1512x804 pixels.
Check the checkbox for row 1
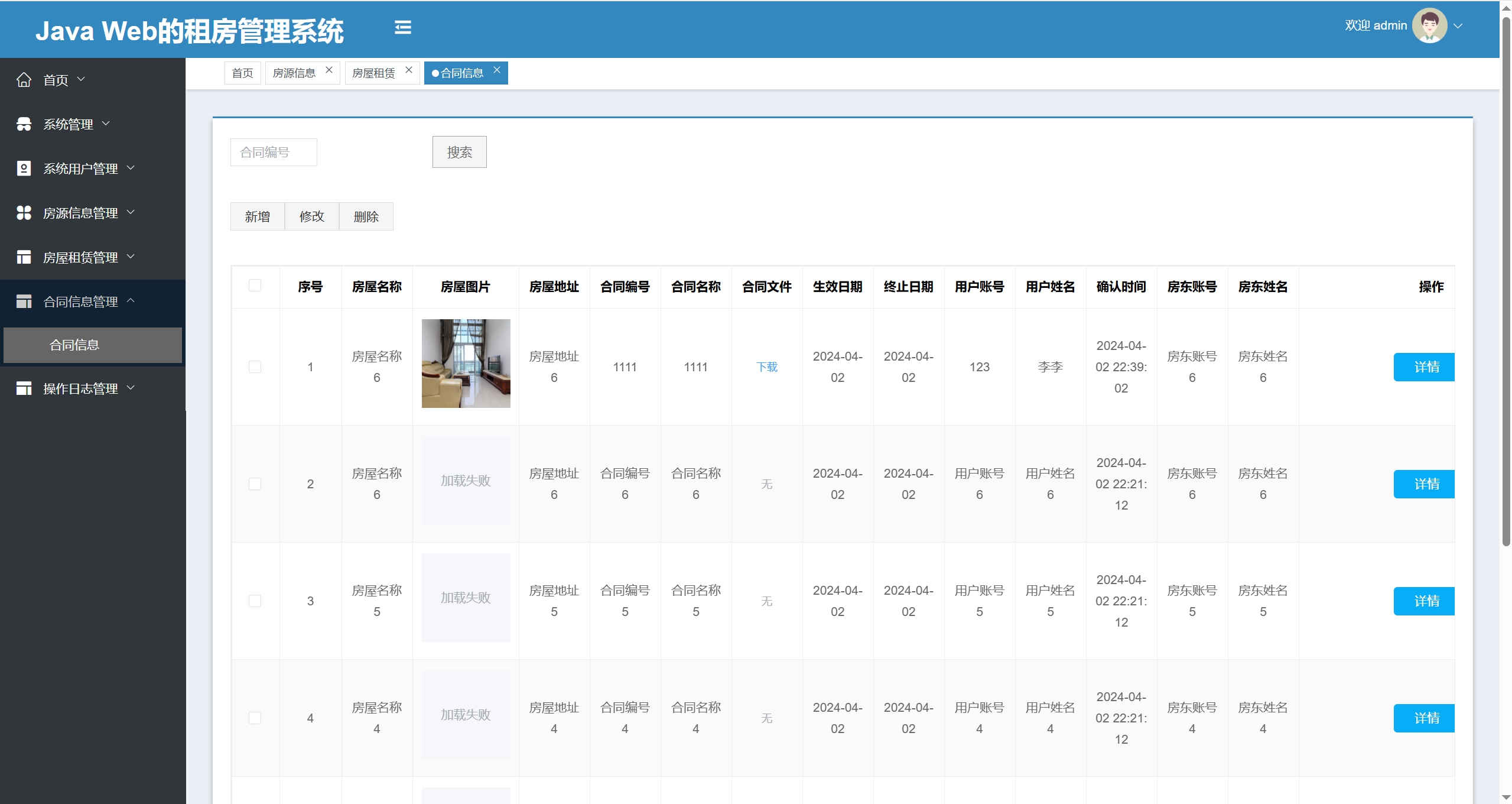[255, 367]
